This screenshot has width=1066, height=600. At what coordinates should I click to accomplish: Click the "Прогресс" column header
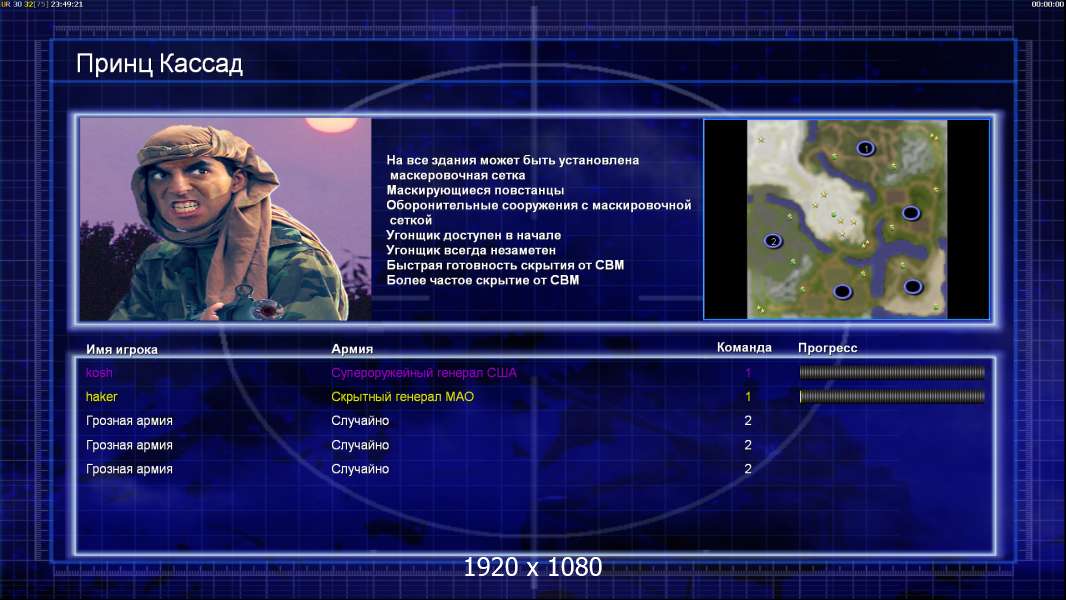[x=827, y=347]
